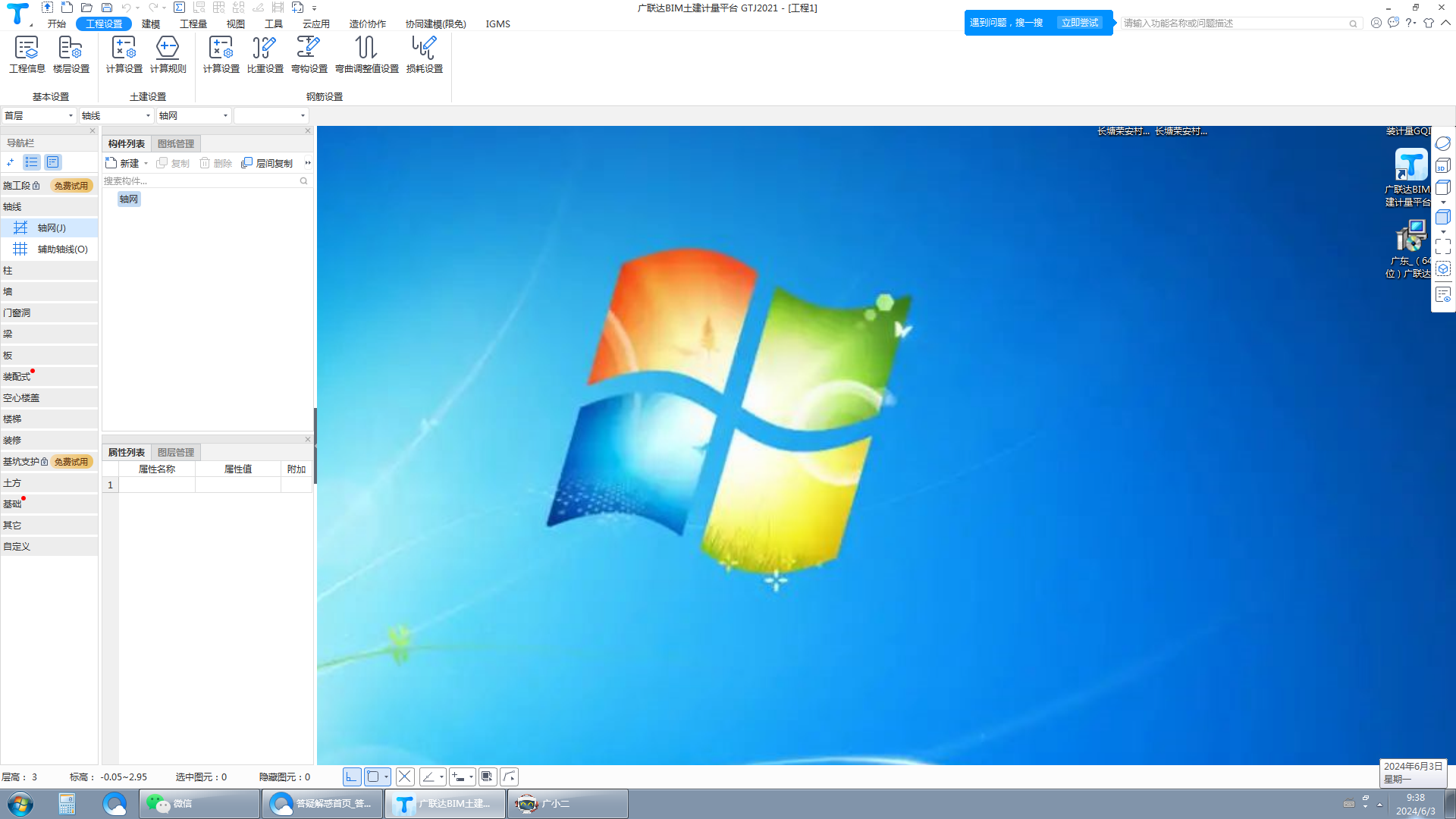Viewport: 1456px width, 819px height.
Task: Click the rotate view icon on right toolbar
Action: click(1443, 143)
